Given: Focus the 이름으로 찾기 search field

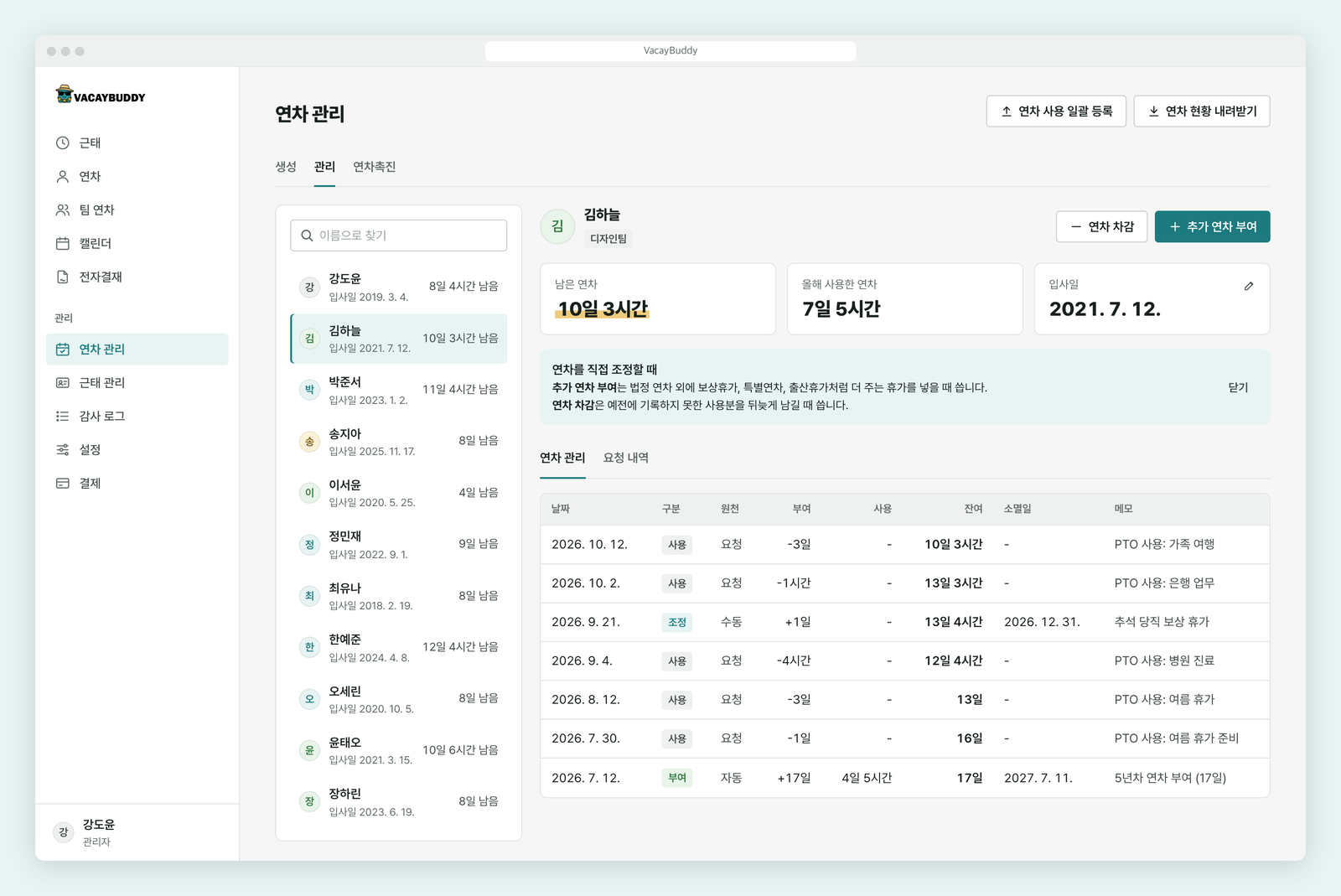Looking at the screenshot, I should [x=399, y=236].
